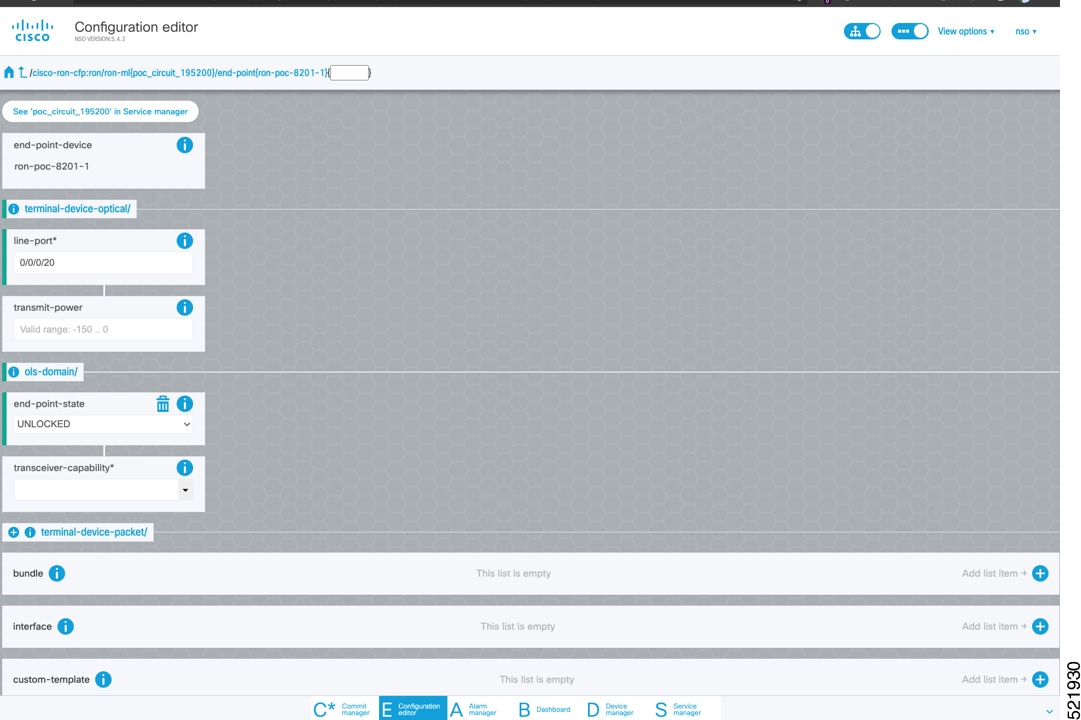Open the nso user menu
This screenshot has height=720, width=1081.
pos(1026,31)
